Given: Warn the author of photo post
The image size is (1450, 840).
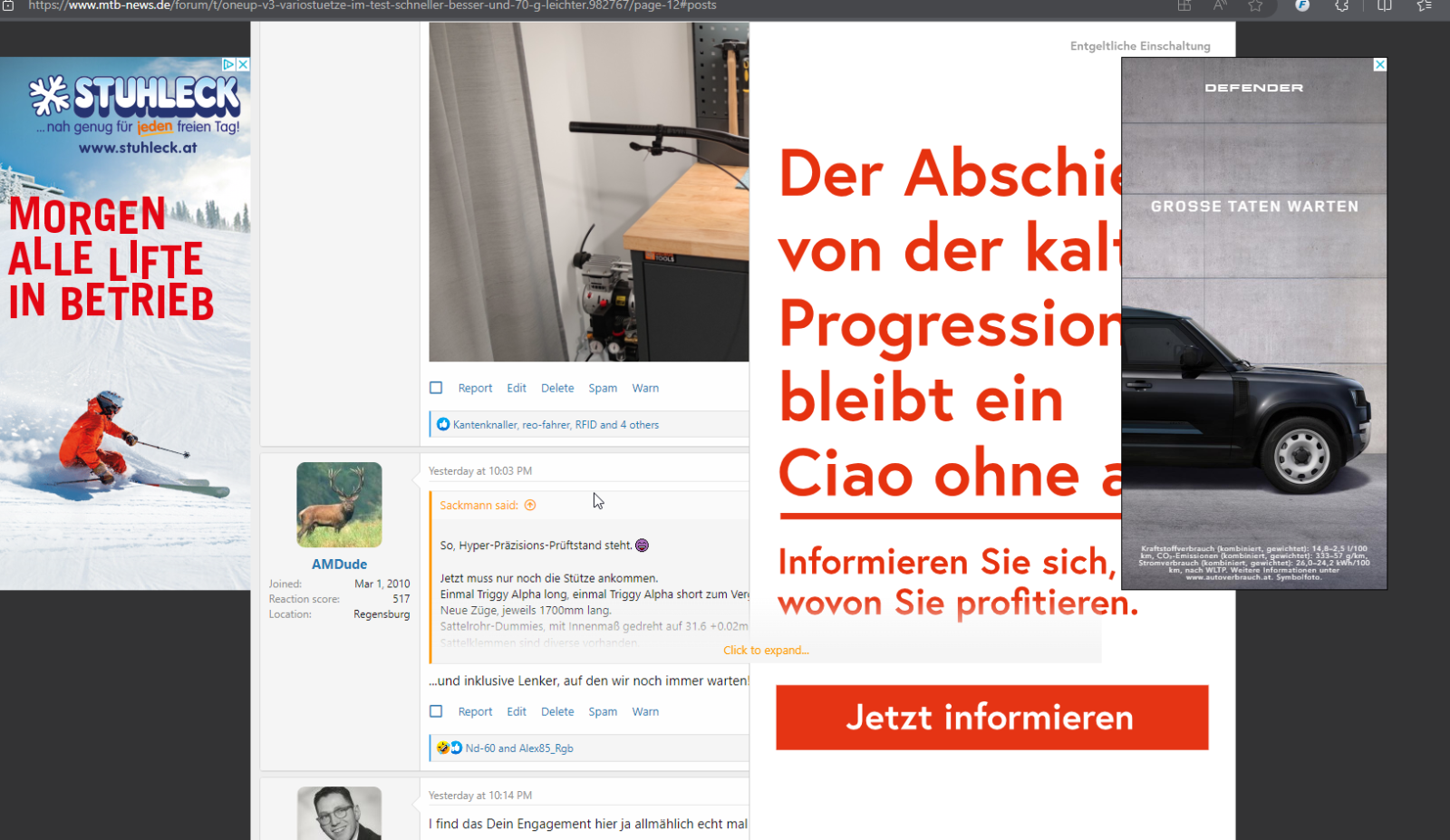Looking at the screenshot, I should click(645, 388).
